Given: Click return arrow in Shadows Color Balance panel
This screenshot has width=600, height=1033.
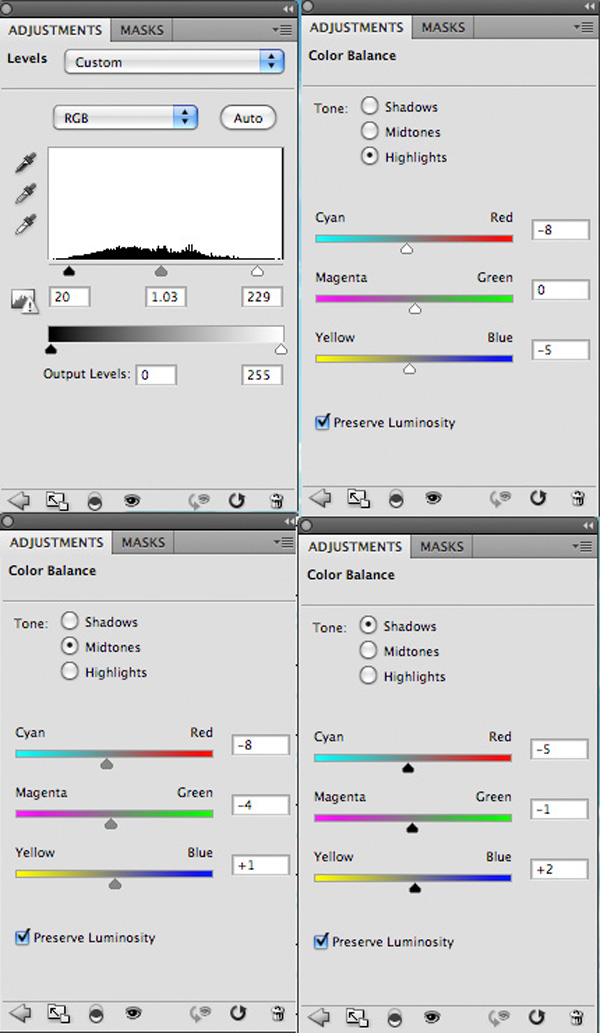Looking at the screenshot, I should tap(319, 1017).
